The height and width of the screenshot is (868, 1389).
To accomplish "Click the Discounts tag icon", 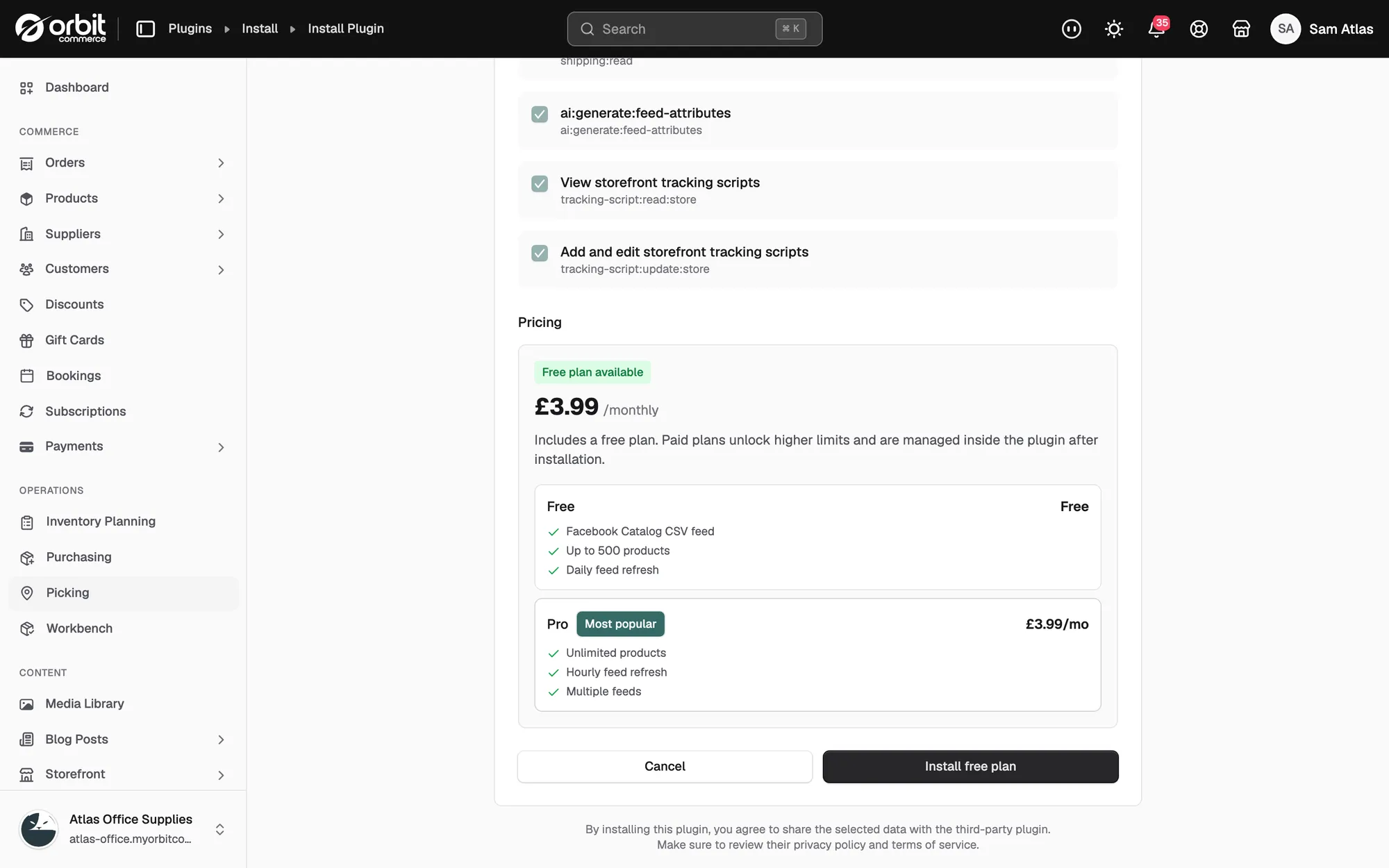I will tap(26, 305).
